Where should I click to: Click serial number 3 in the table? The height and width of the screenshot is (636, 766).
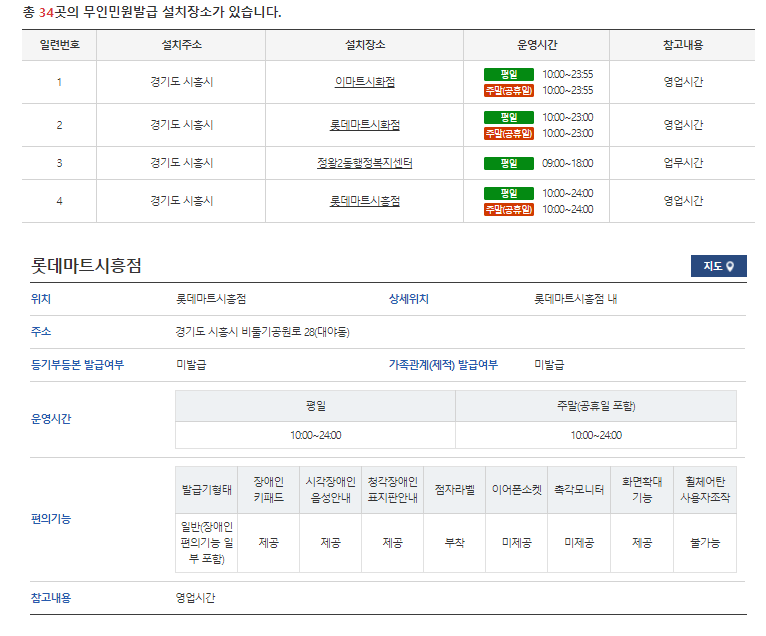59,163
